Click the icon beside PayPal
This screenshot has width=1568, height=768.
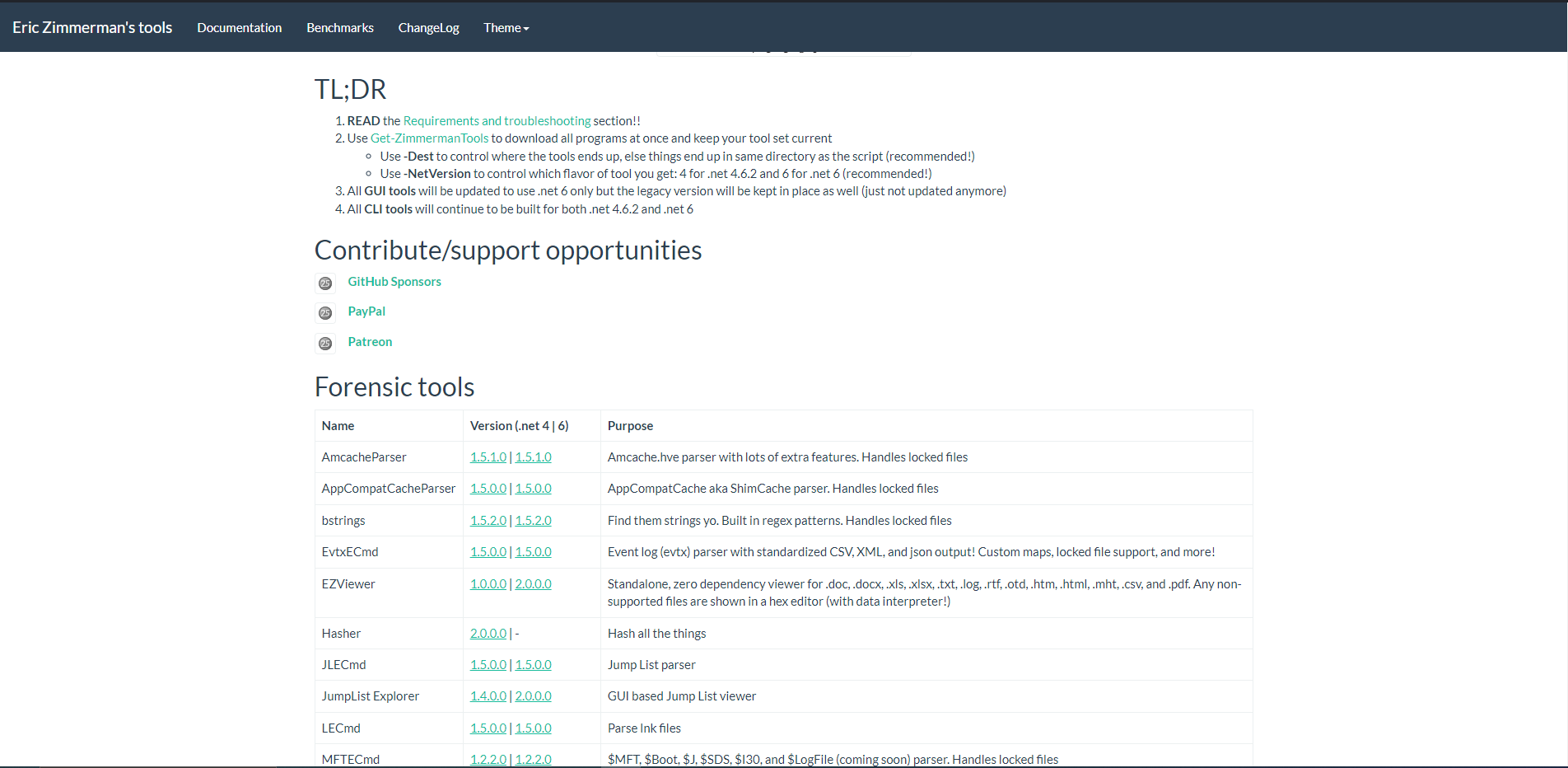point(325,313)
